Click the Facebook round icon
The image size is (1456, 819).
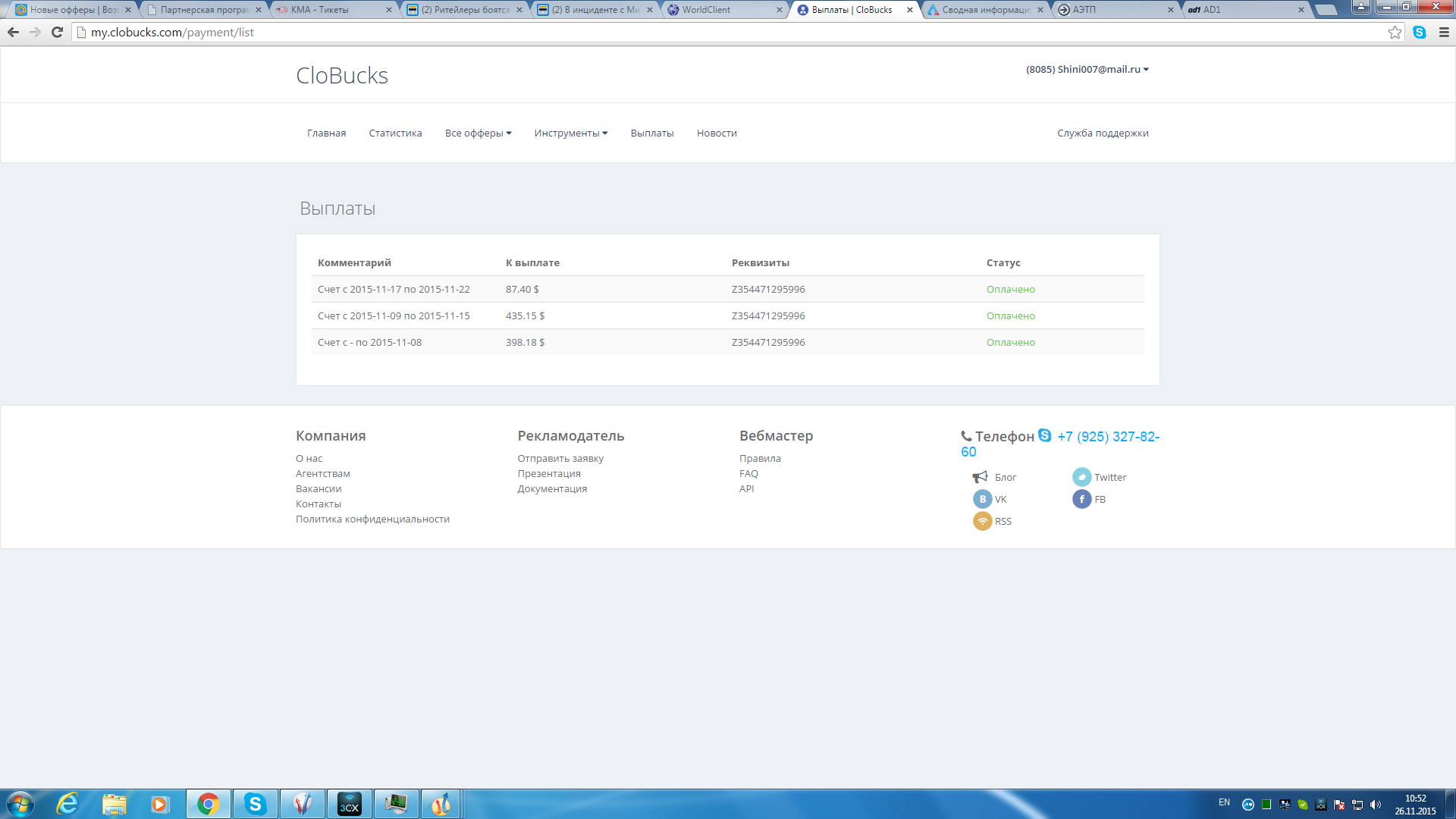(1081, 499)
